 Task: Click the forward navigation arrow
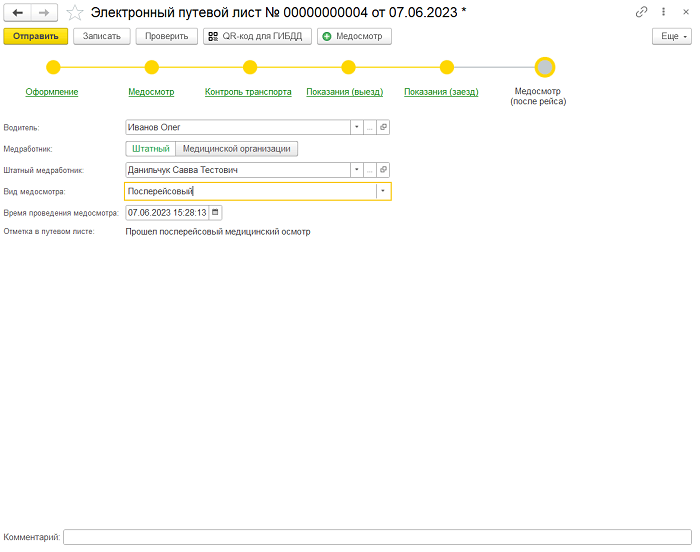click(x=43, y=12)
